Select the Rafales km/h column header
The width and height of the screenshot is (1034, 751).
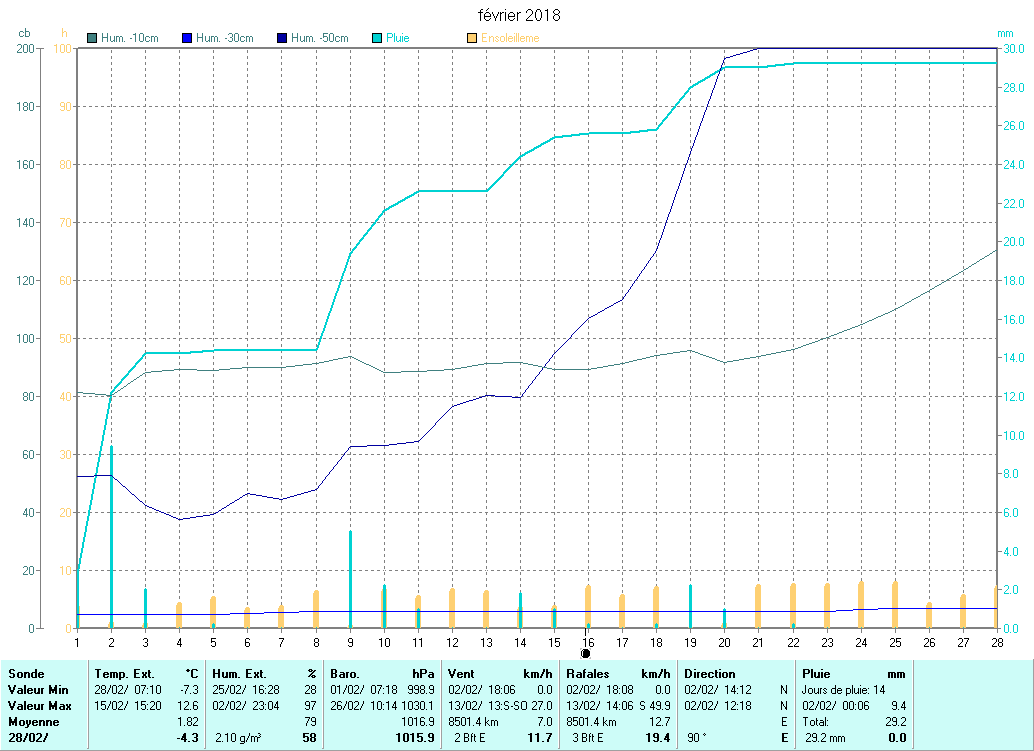588,674
